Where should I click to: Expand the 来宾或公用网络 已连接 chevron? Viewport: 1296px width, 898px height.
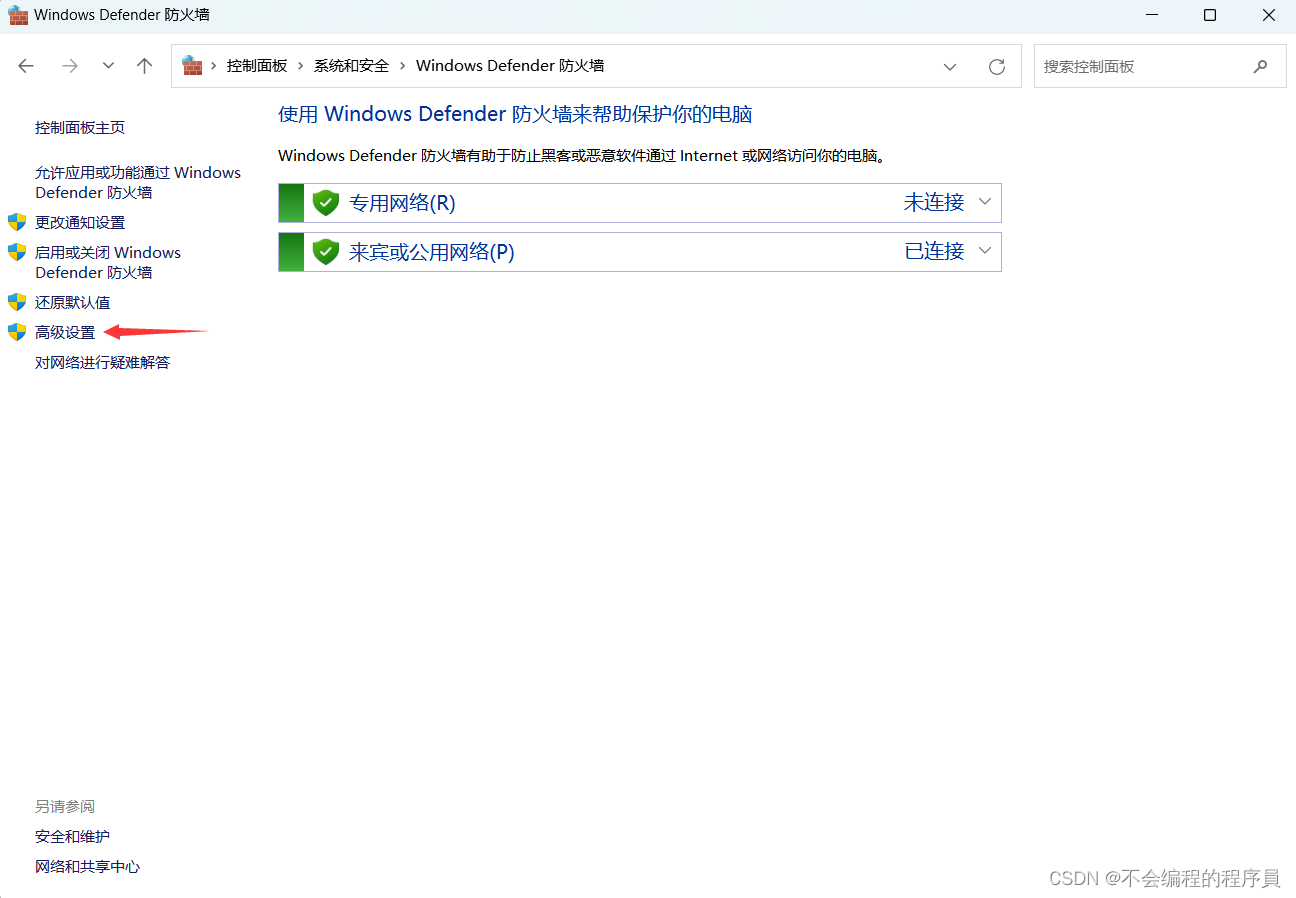[x=985, y=251]
